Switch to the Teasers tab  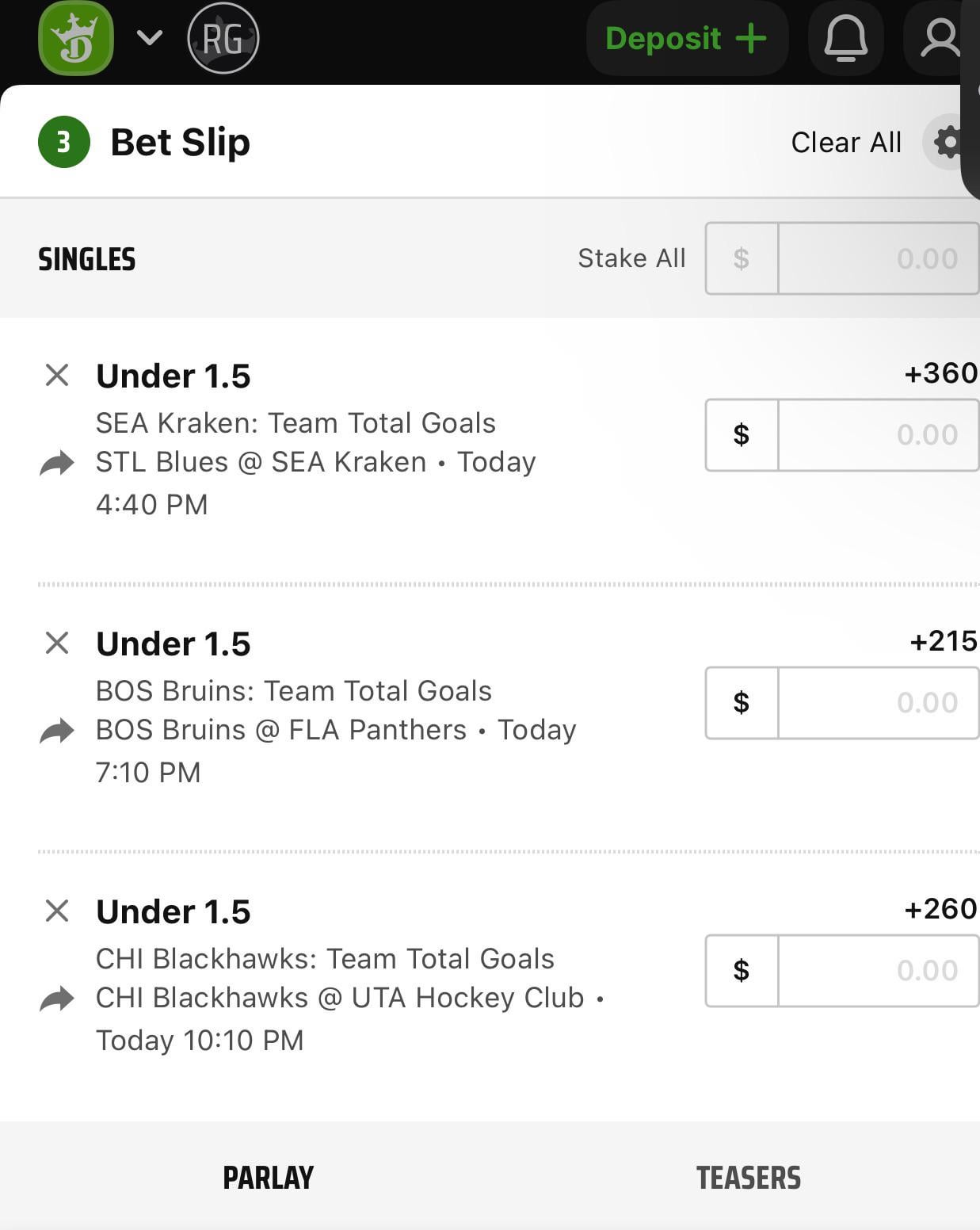tap(749, 1178)
